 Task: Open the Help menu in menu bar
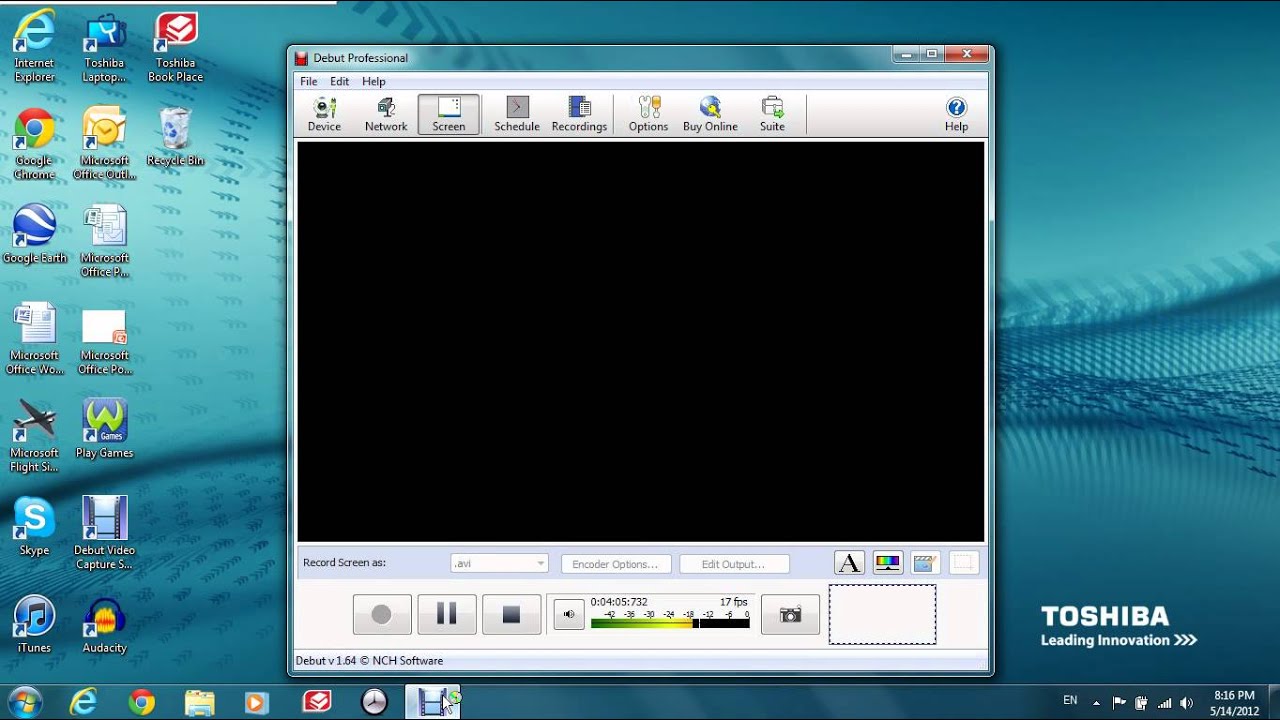coord(374,81)
